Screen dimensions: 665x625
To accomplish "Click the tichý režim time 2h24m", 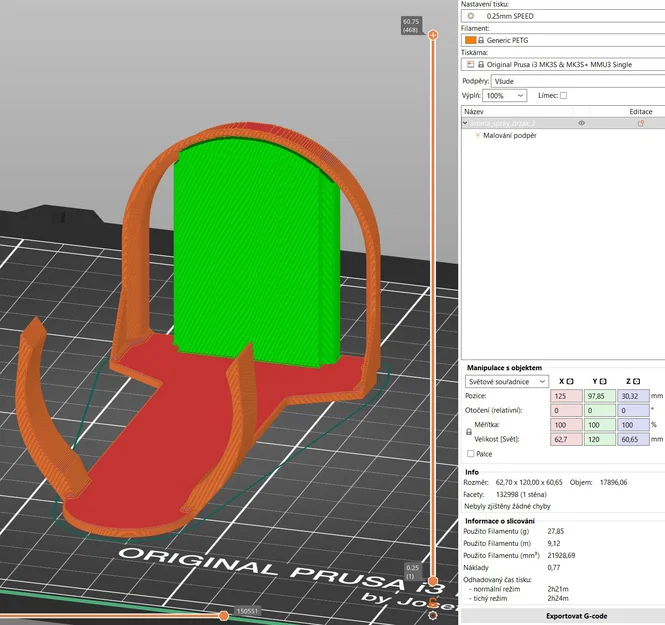I will coord(558,598).
